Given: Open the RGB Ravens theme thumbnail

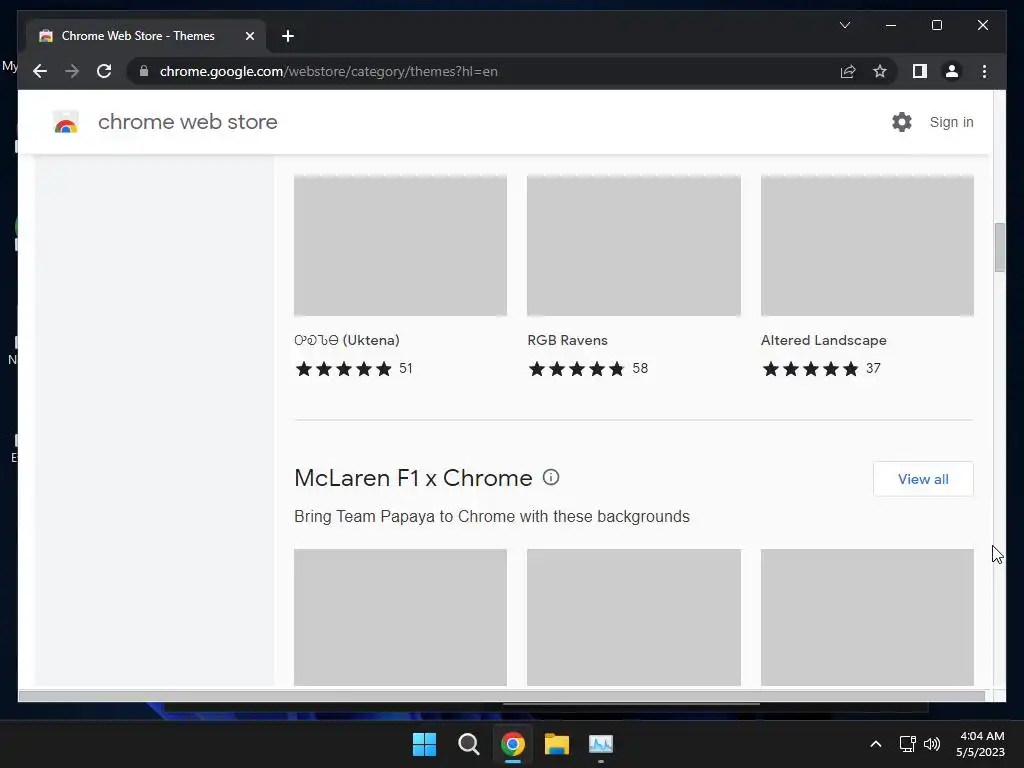Looking at the screenshot, I should [633, 246].
